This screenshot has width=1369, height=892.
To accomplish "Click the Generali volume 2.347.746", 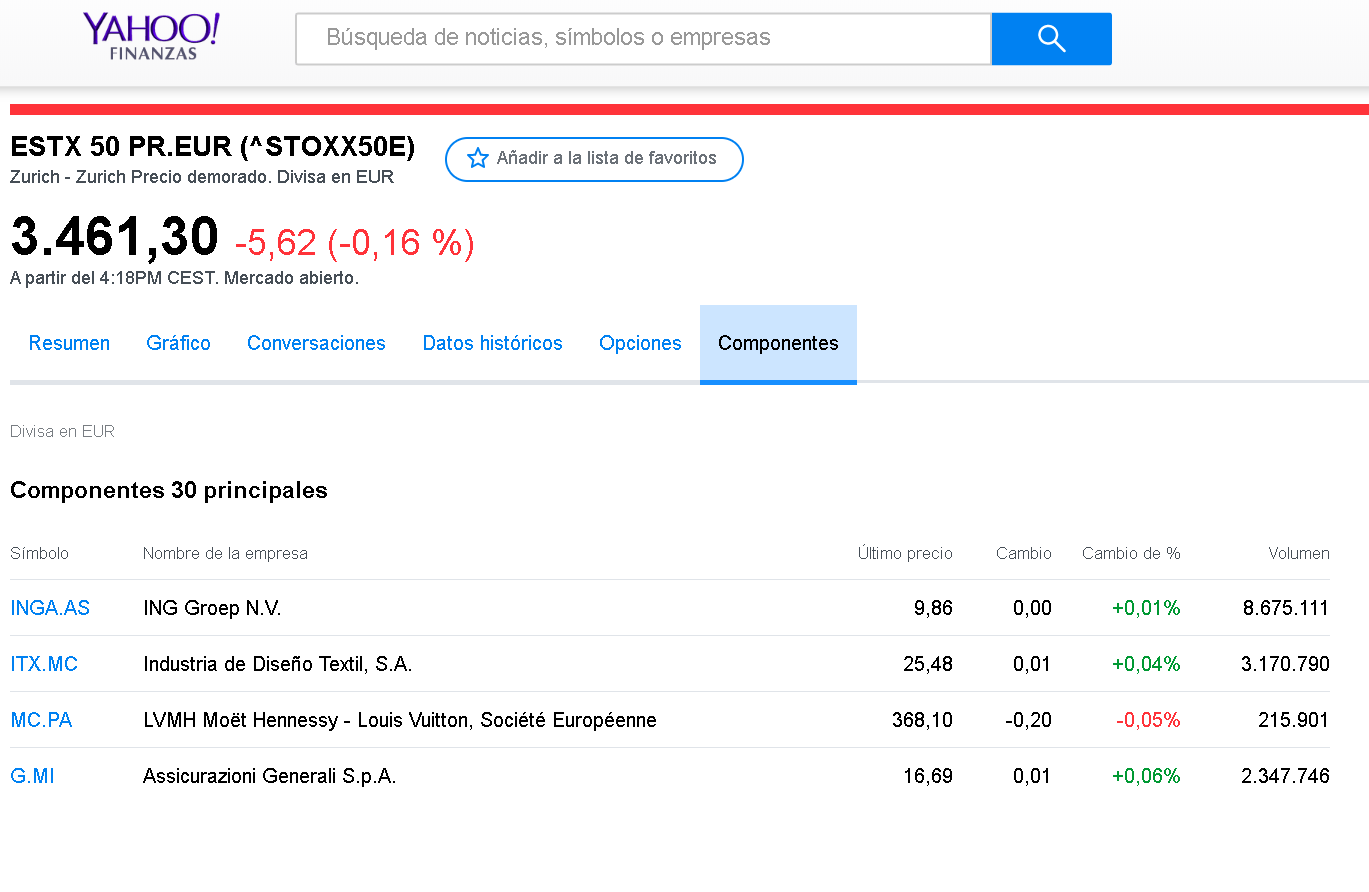I will pyautogui.click(x=1286, y=776).
